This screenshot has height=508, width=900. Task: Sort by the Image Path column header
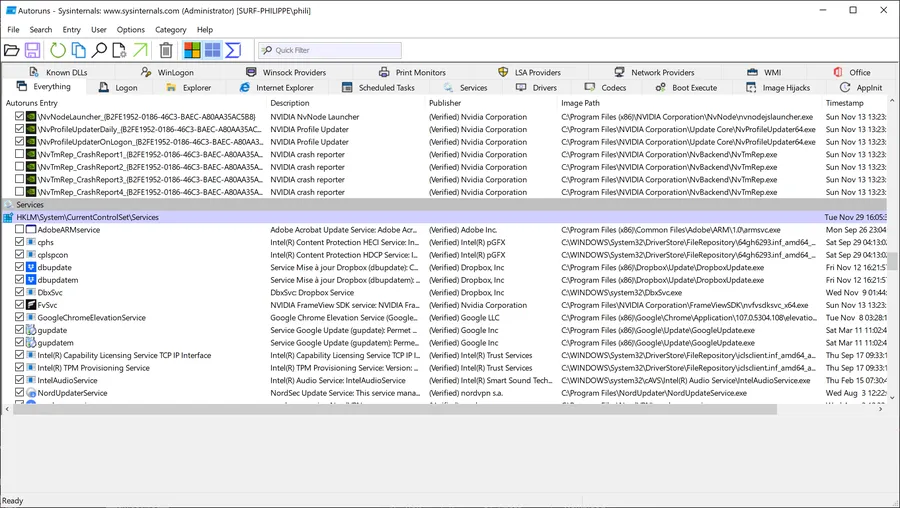coord(690,103)
